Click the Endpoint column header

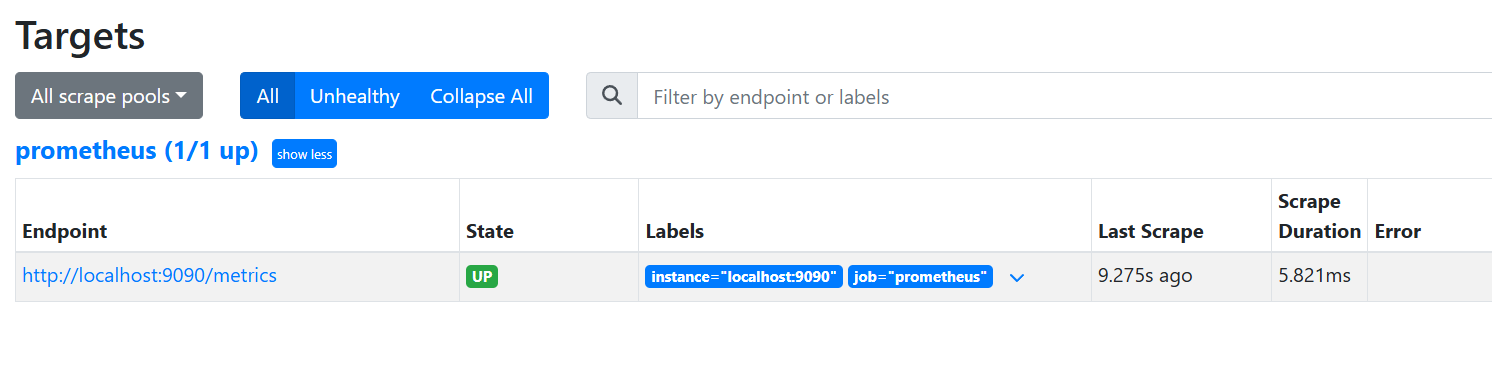click(x=65, y=231)
